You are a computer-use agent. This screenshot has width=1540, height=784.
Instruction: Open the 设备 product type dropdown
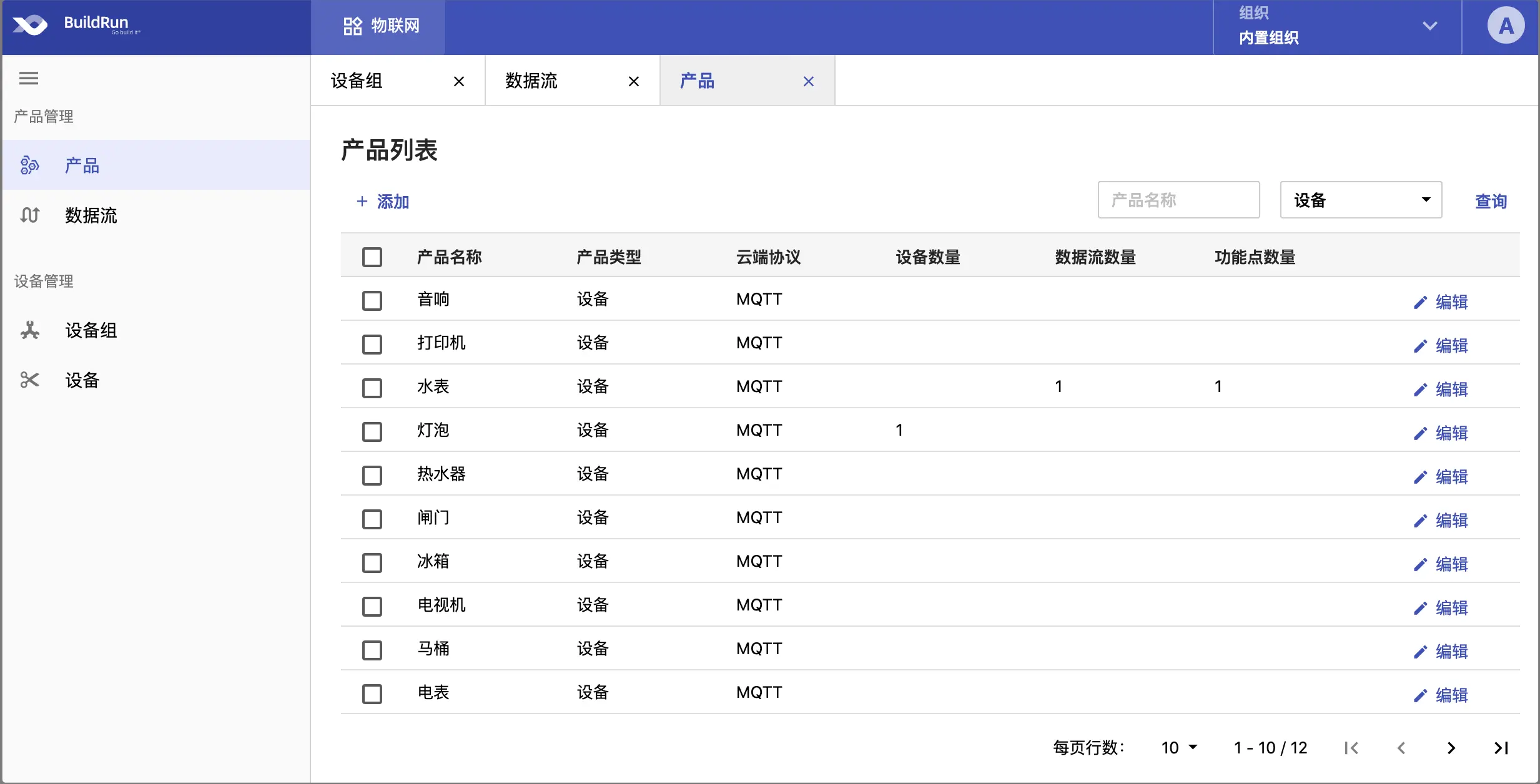tap(1361, 200)
